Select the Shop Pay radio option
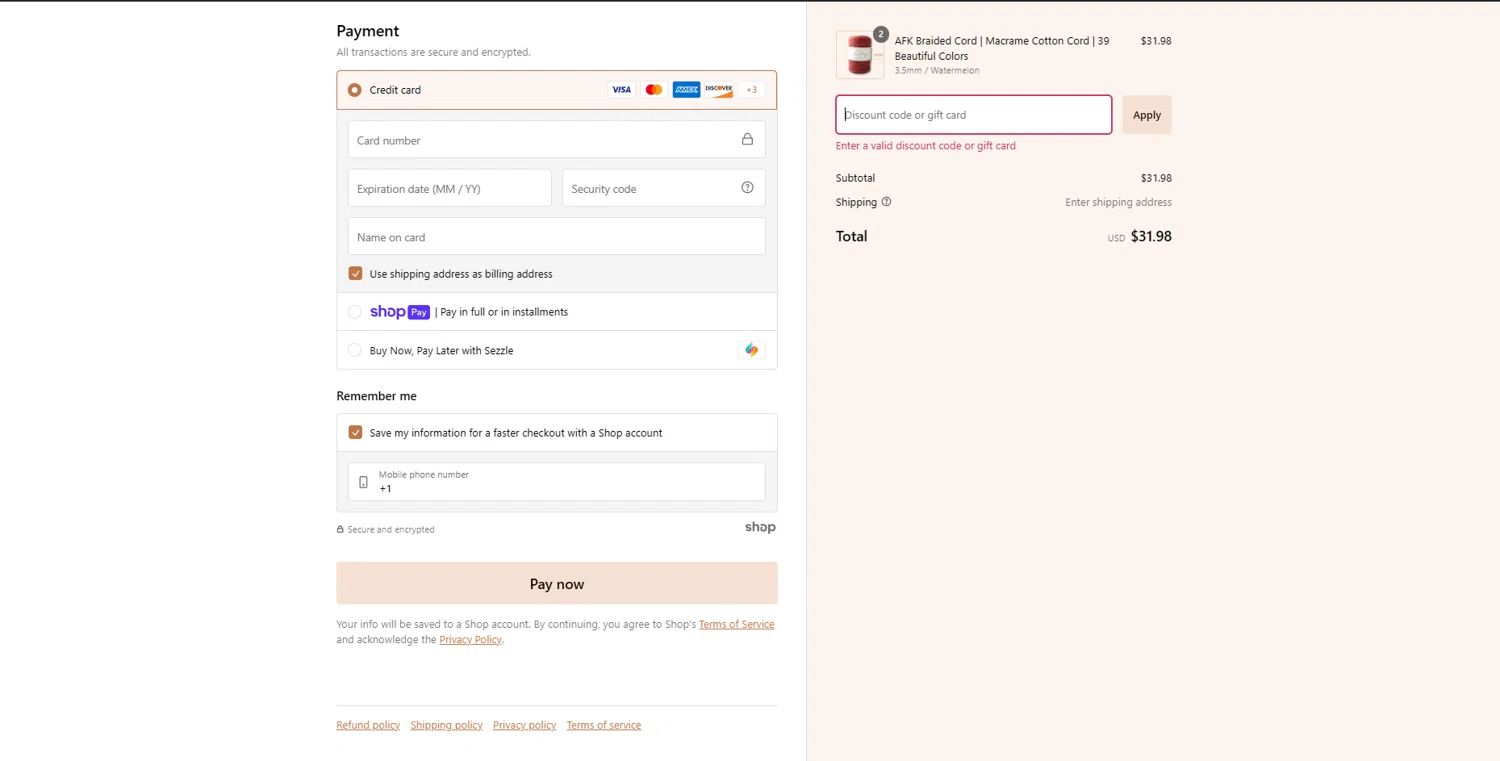This screenshot has width=1500, height=761. pyautogui.click(x=355, y=312)
